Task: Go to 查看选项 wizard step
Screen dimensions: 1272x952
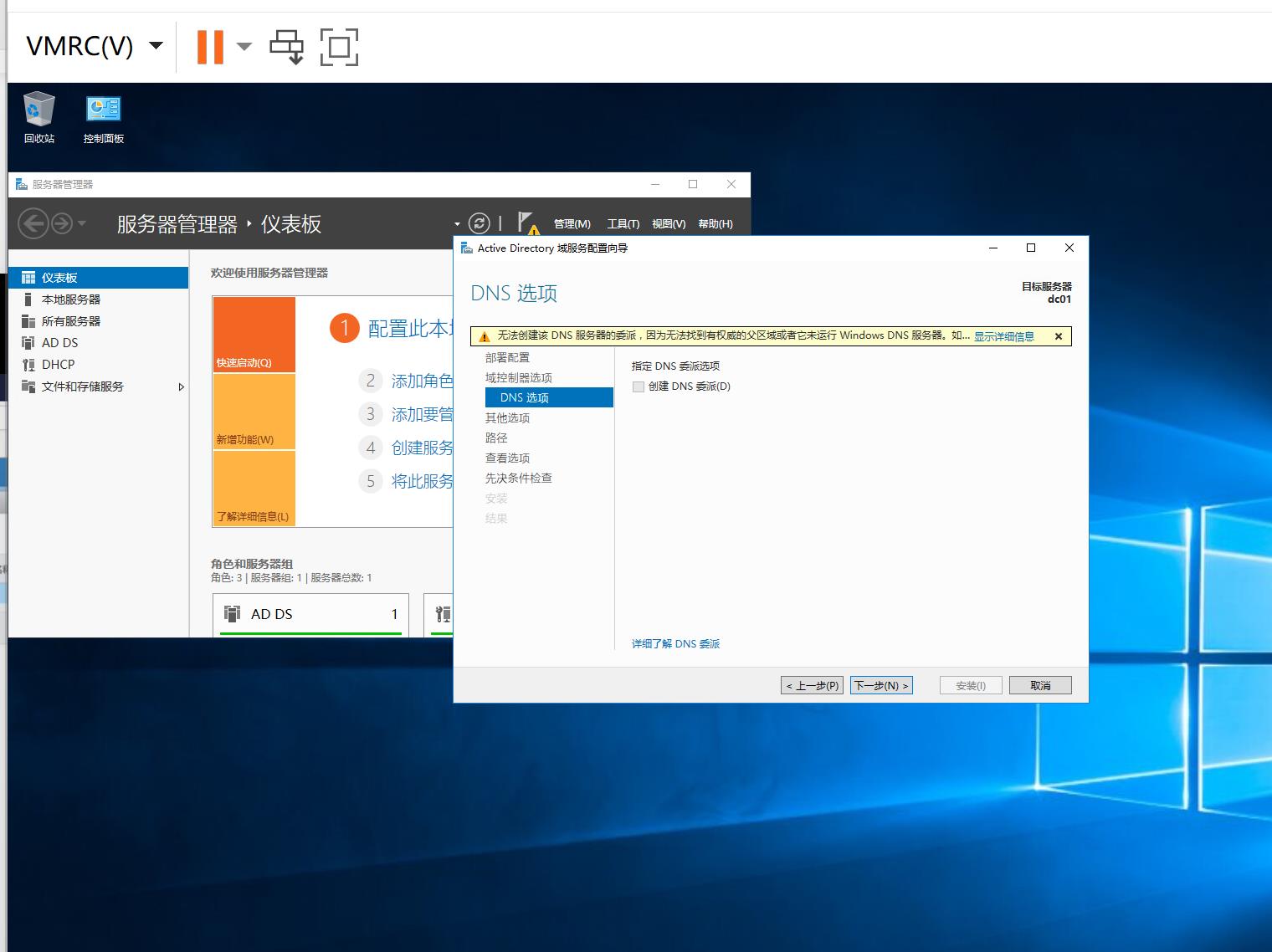Action: (507, 458)
